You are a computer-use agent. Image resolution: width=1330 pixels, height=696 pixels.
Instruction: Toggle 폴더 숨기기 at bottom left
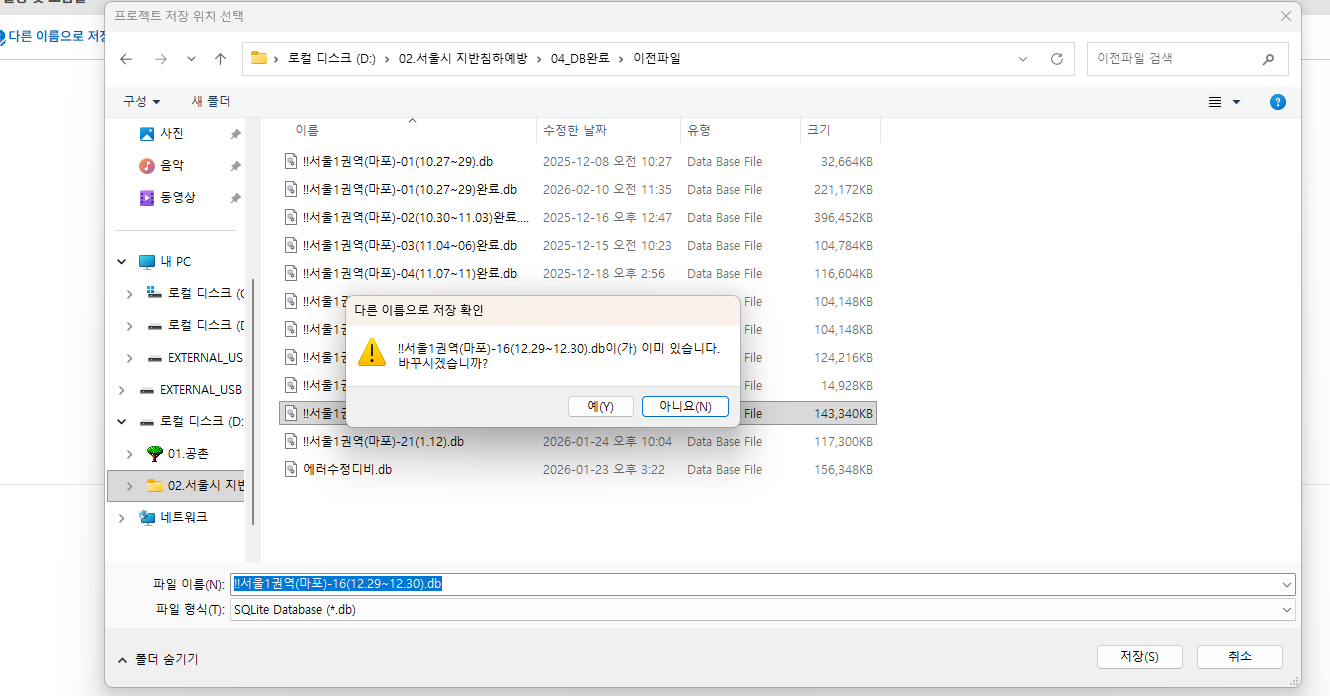point(158,659)
